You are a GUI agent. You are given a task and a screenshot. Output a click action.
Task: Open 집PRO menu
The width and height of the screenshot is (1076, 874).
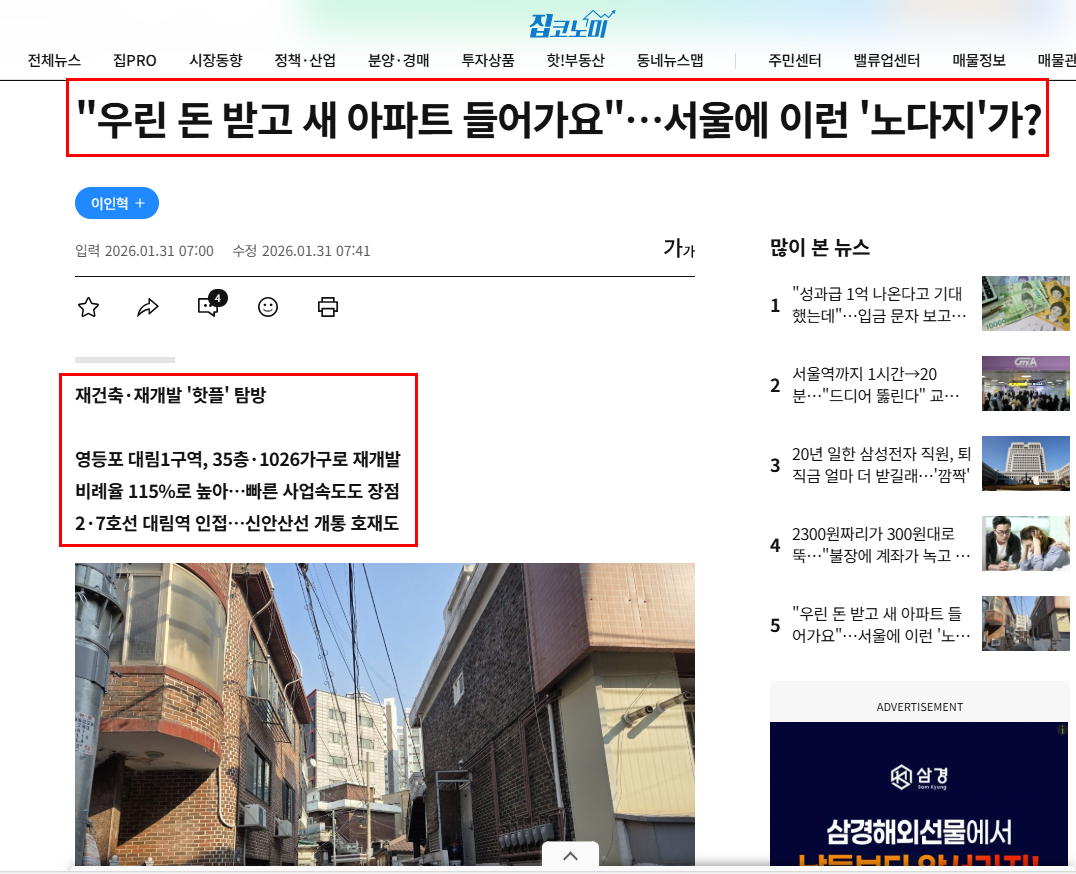(x=134, y=60)
